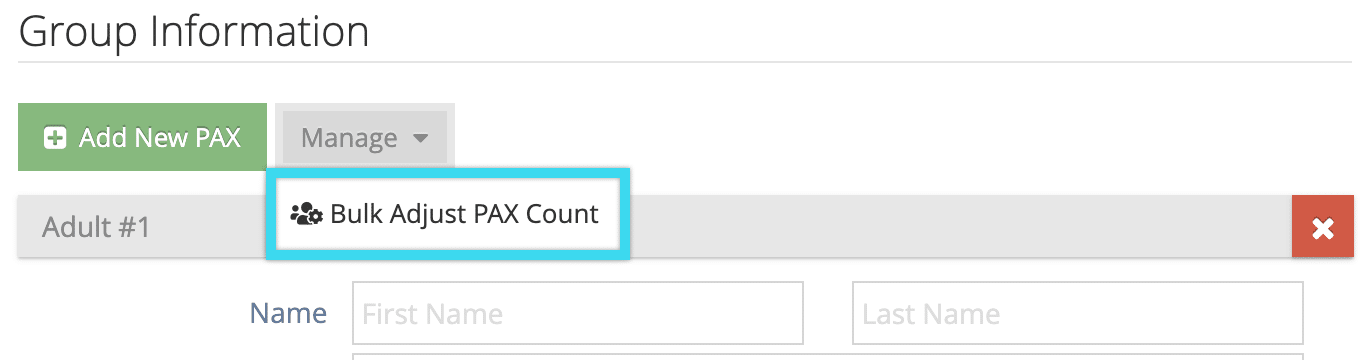Click the Adult #1 title text
Viewport: 1364px width, 360px height.
[x=96, y=228]
